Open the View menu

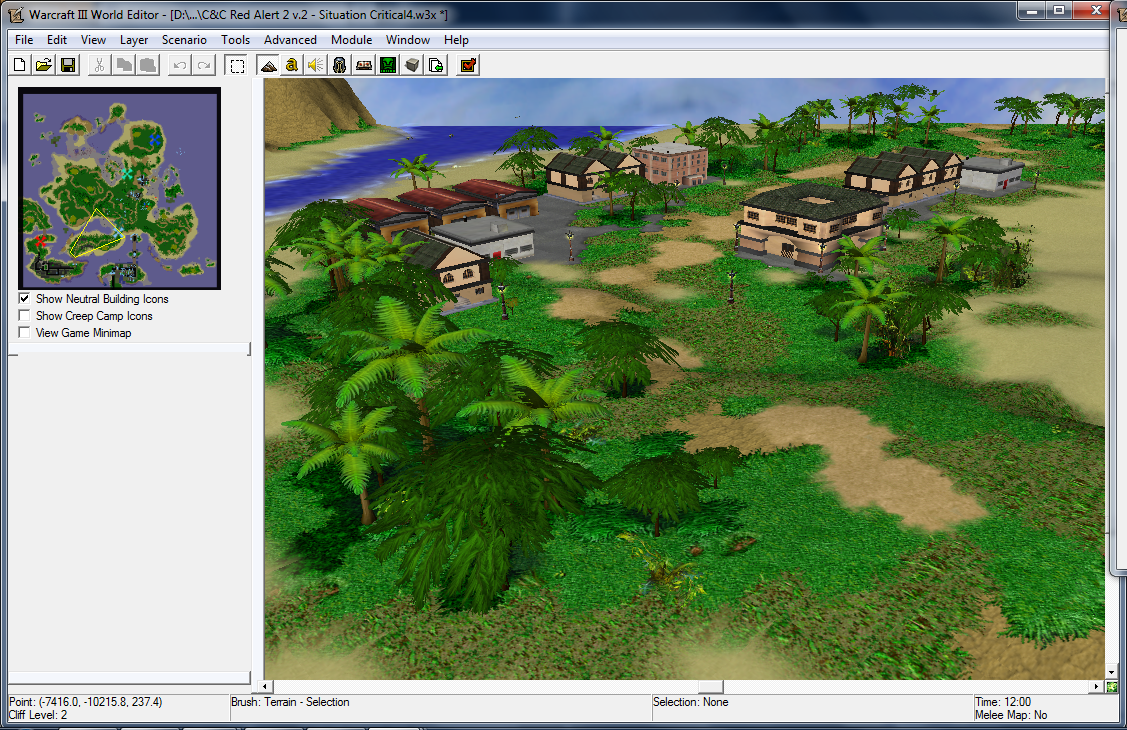pos(93,40)
